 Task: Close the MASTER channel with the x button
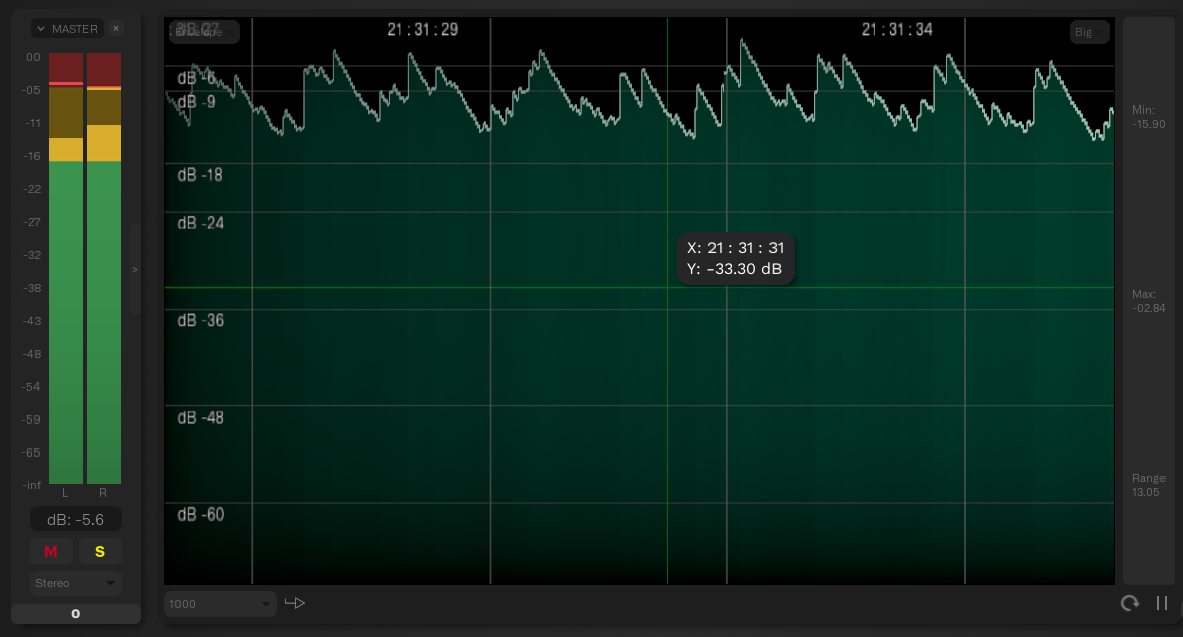116,29
